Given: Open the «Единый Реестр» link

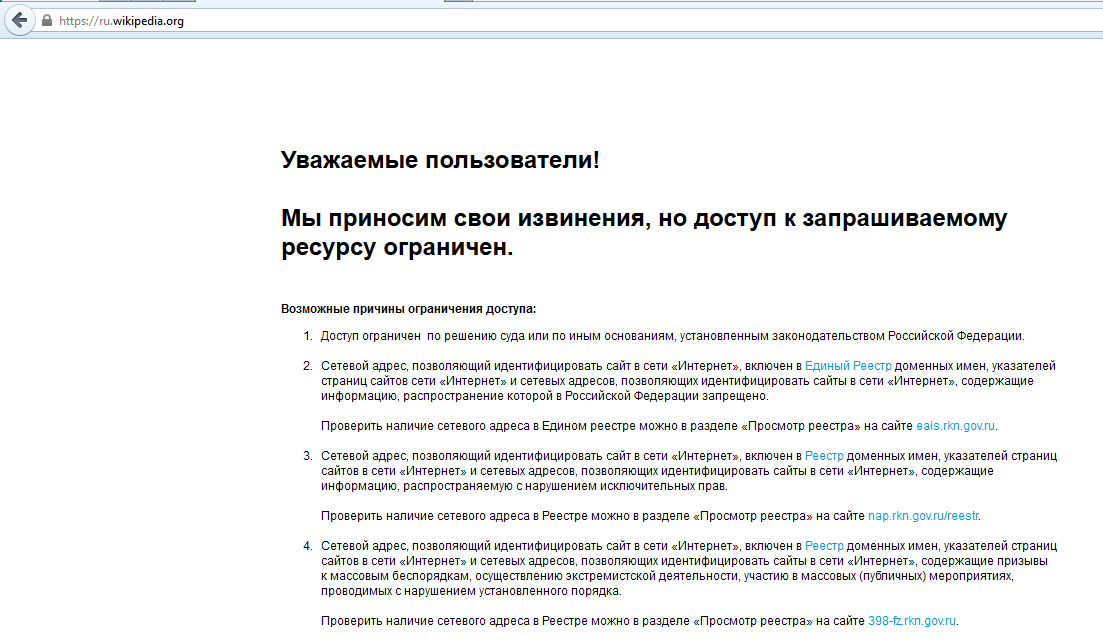Looking at the screenshot, I should pos(848,366).
